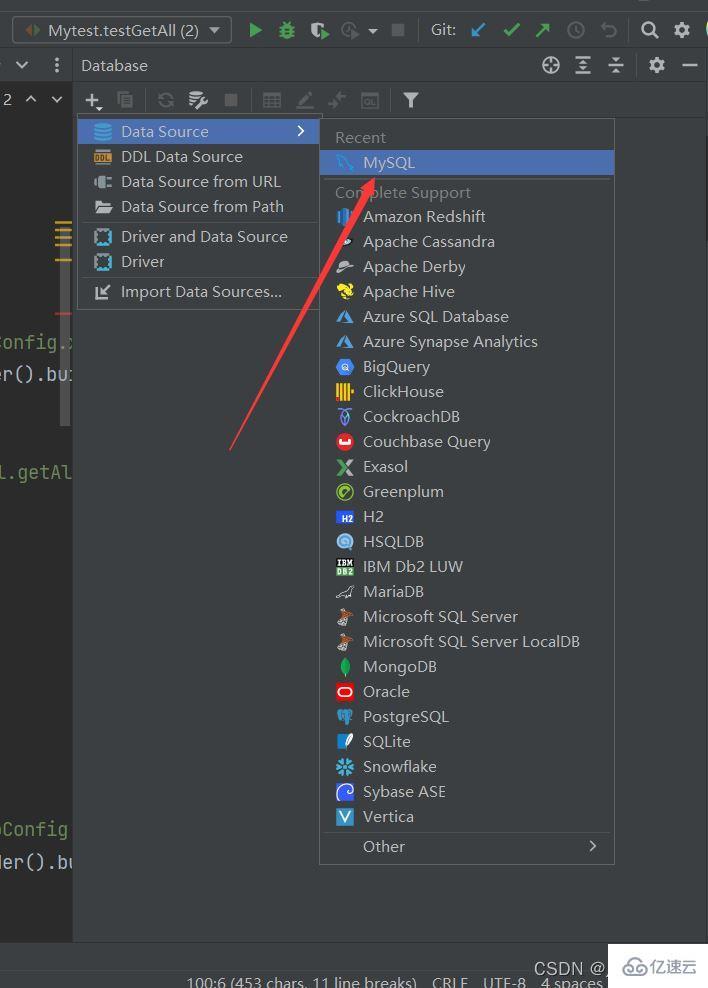Screen dimensions: 708x988
Task: Show Git history clock icon
Action: pos(576,30)
